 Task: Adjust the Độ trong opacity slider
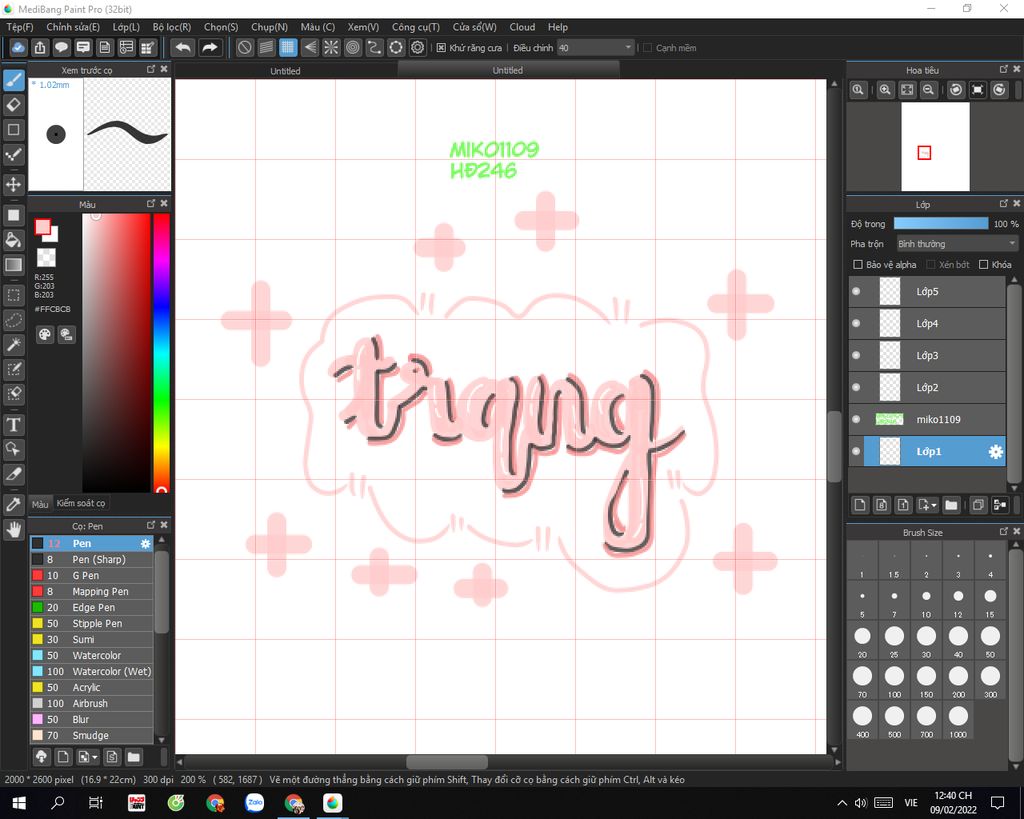940,223
